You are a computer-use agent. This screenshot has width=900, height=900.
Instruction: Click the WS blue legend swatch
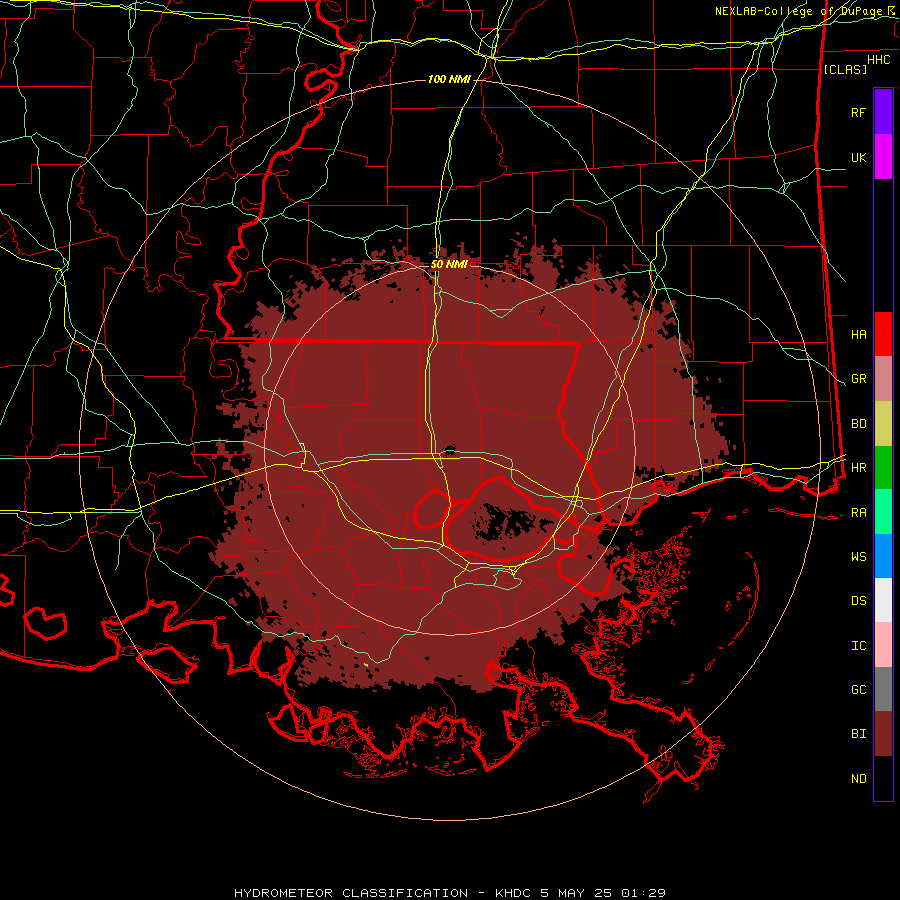[883, 556]
